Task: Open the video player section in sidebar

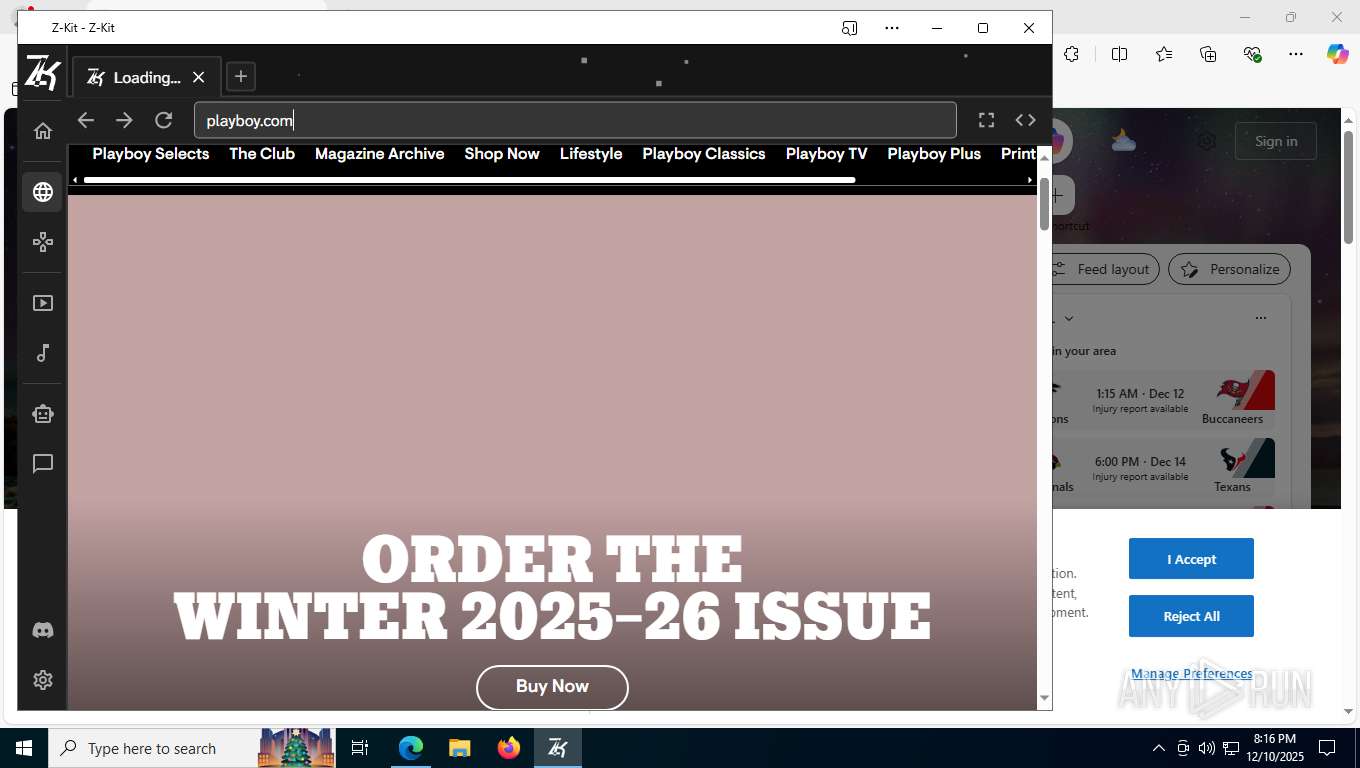Action: pos(43,303)
